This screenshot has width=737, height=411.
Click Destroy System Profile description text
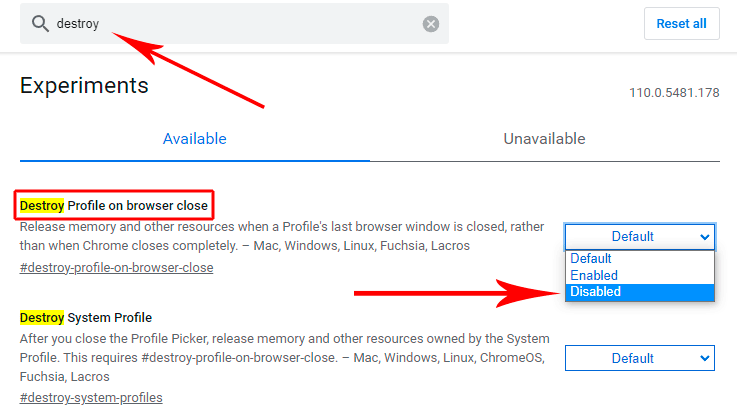pyautogui.click(x=284, y=358)
